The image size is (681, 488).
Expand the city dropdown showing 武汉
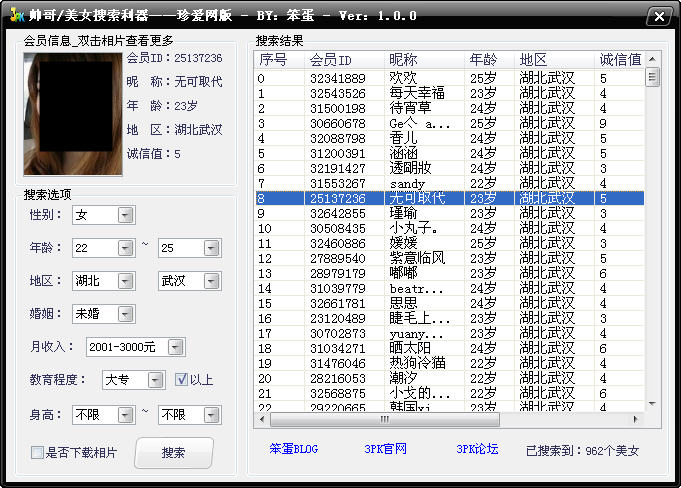pos(211,281)
